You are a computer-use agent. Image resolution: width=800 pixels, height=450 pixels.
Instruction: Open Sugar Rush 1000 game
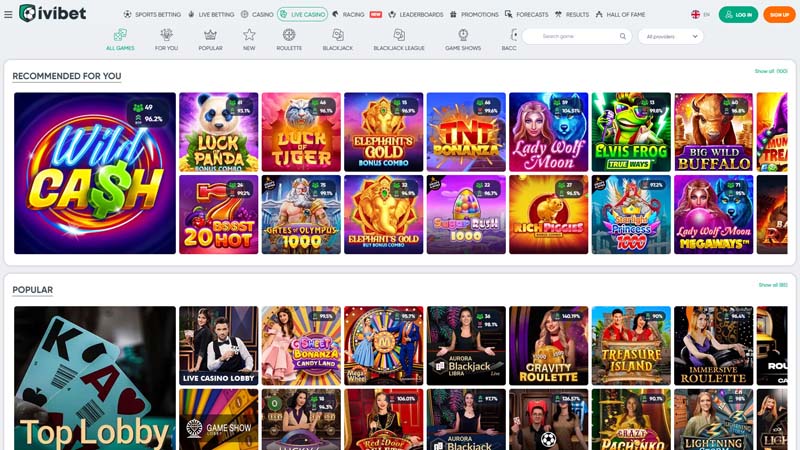466,214
